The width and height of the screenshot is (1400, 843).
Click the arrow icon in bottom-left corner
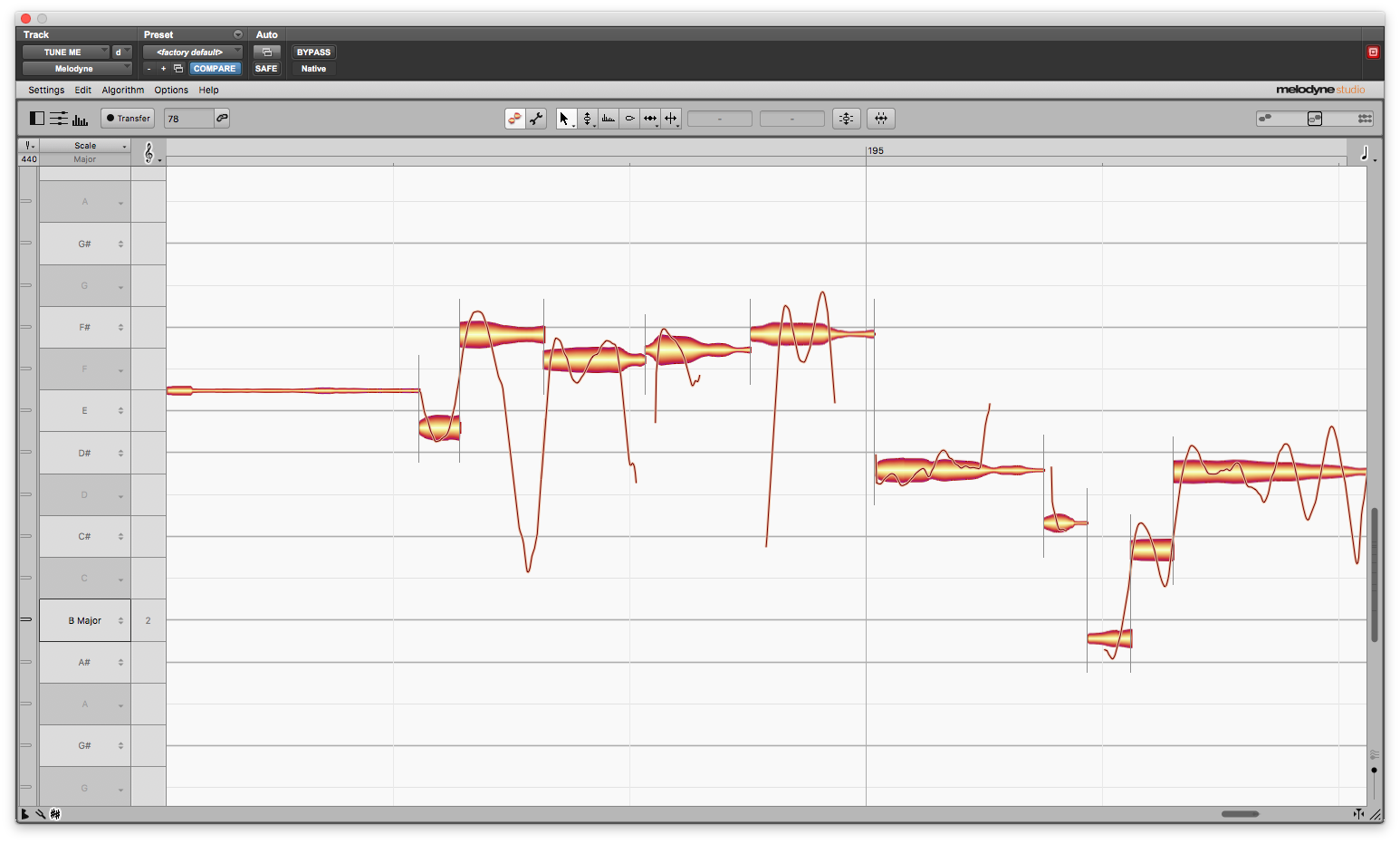click(25, 814)
